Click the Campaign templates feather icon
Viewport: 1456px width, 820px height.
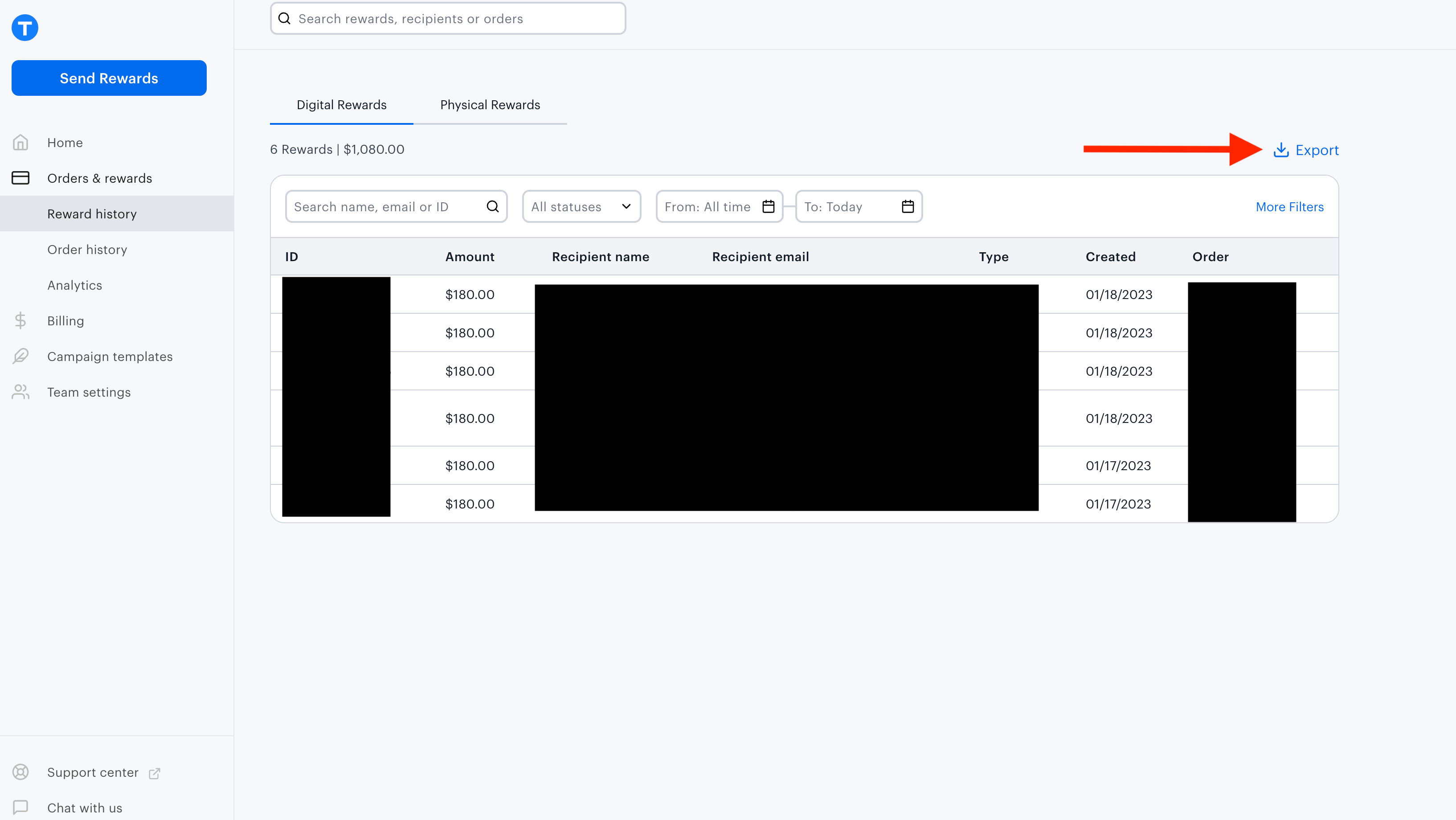coord(20,356)
